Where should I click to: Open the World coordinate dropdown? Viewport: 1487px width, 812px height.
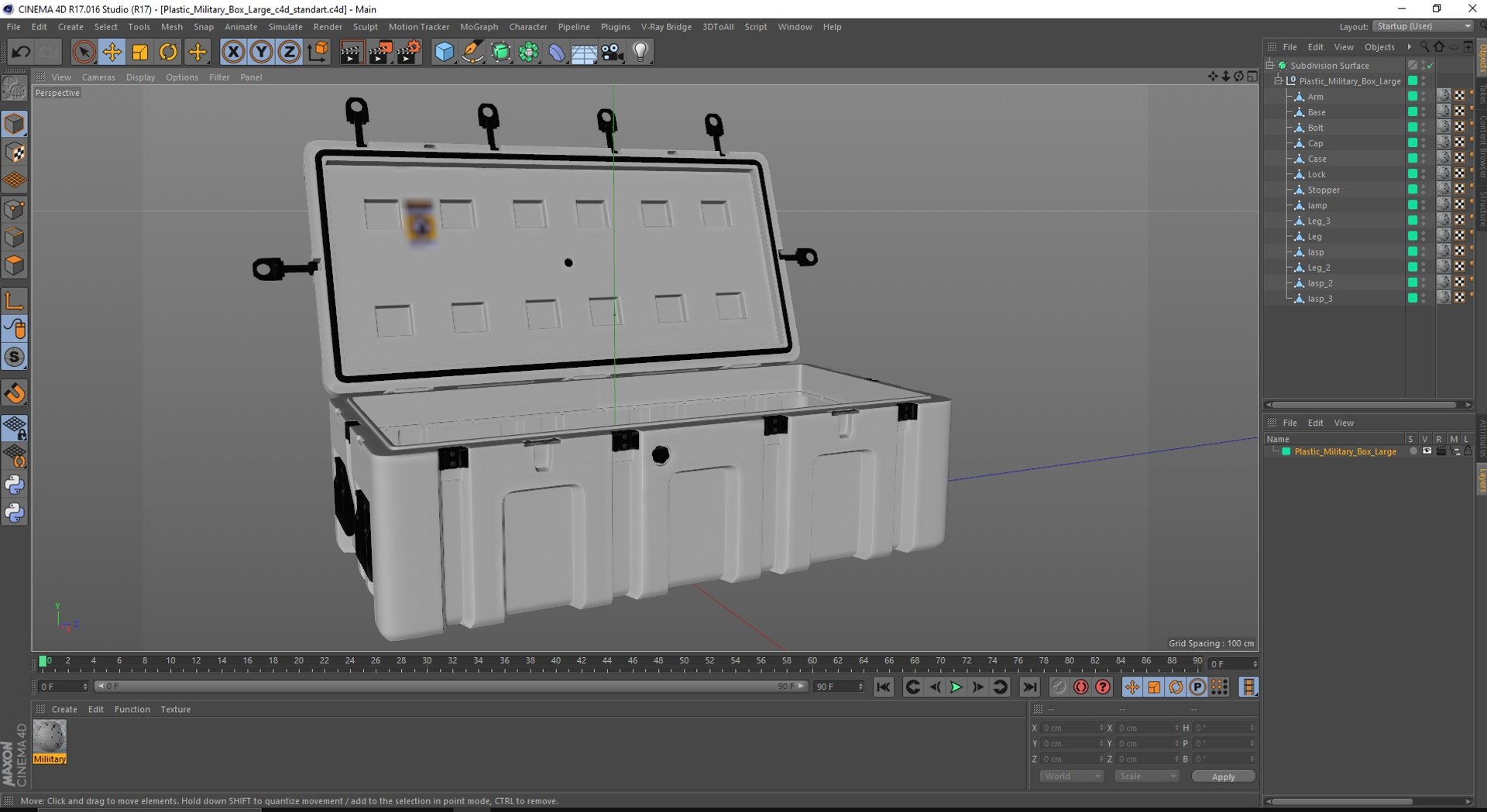click(1071, 776)
